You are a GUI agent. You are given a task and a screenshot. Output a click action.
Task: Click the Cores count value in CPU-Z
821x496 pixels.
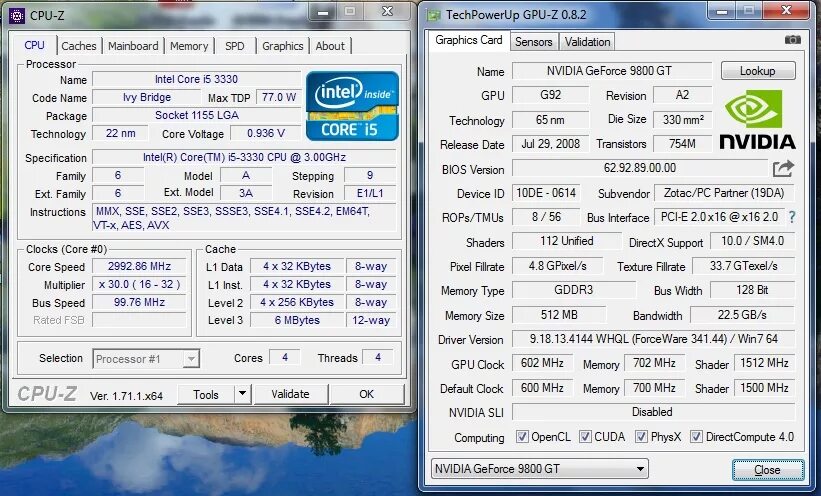(285, 357)
